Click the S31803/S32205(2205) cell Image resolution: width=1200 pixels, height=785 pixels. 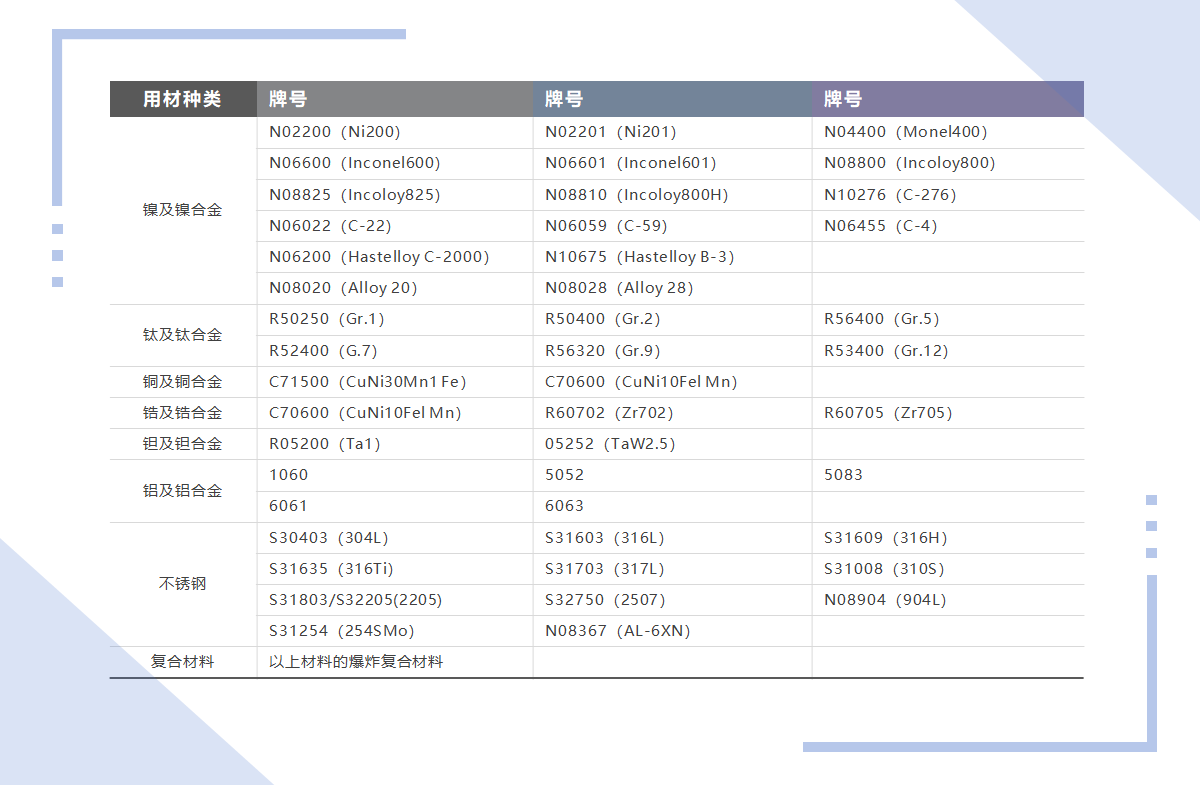[395, 600]
